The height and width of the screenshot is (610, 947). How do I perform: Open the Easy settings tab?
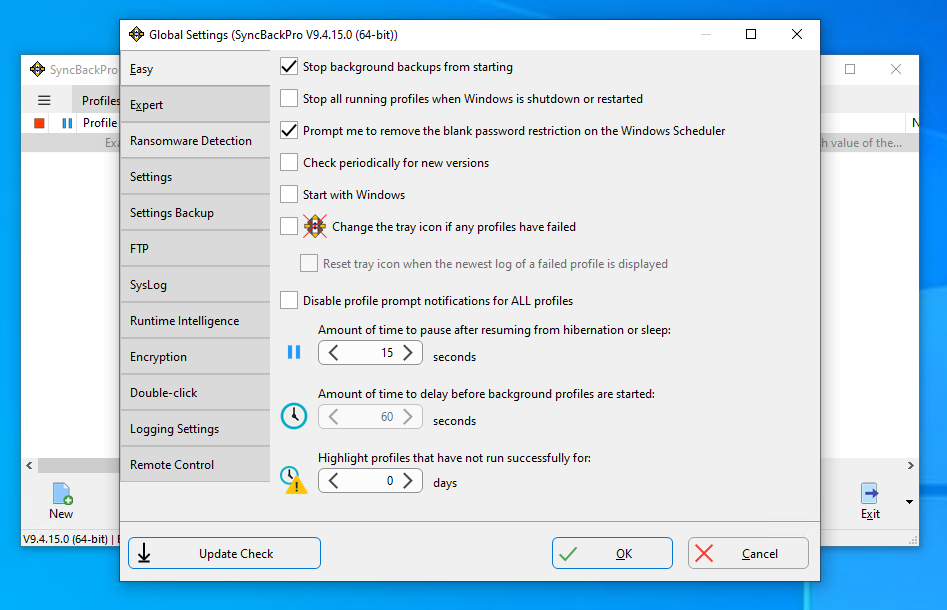(x=195, y=69)
